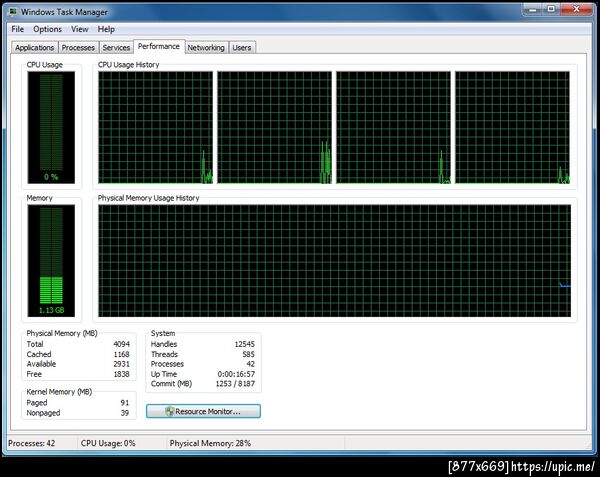The width and height of the screenshot is (600, 477).
Task: Click the third CPU usage history graph
Action: [x=393, y=127]
